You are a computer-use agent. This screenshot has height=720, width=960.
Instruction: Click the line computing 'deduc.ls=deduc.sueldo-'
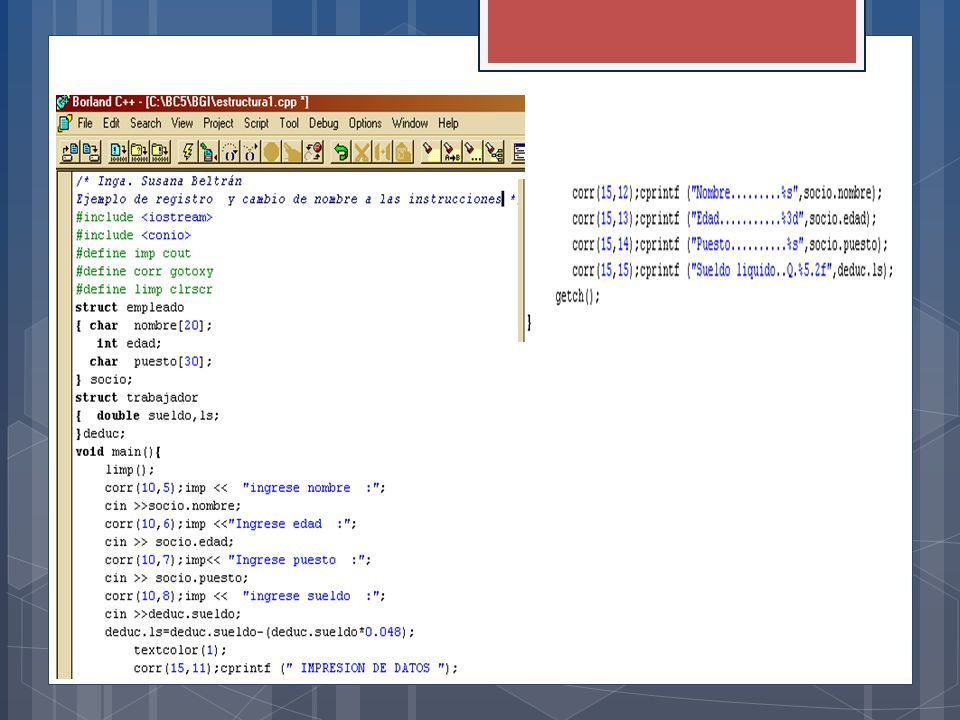(x=260, y=632)
